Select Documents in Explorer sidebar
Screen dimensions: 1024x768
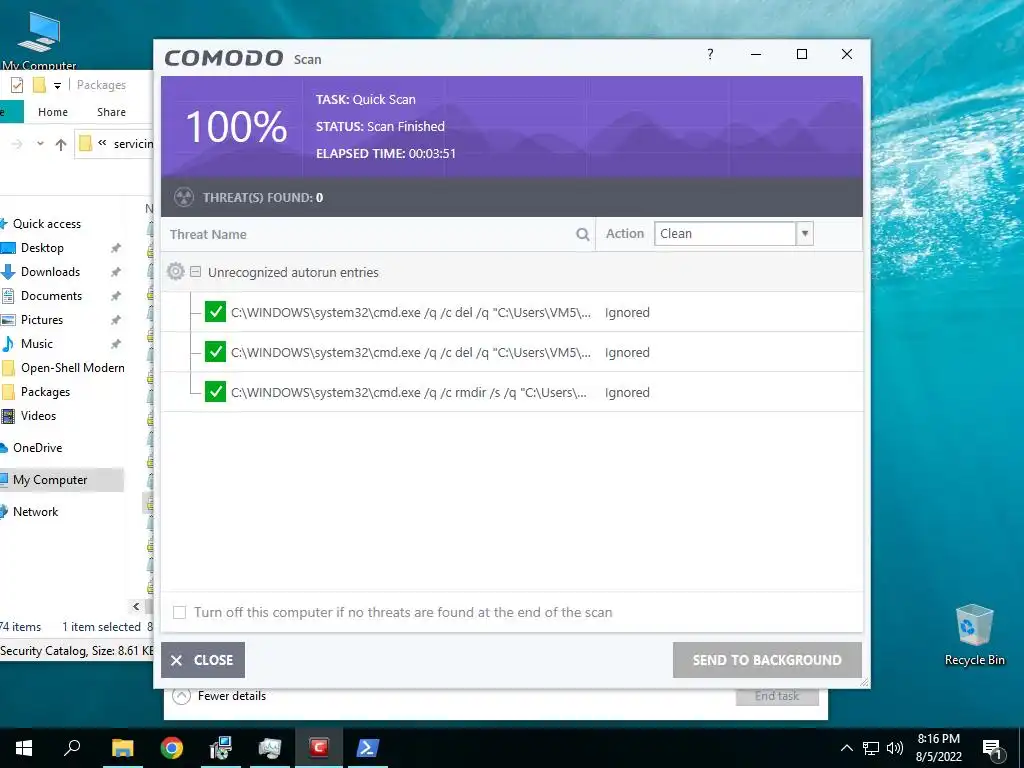(51, 296)
